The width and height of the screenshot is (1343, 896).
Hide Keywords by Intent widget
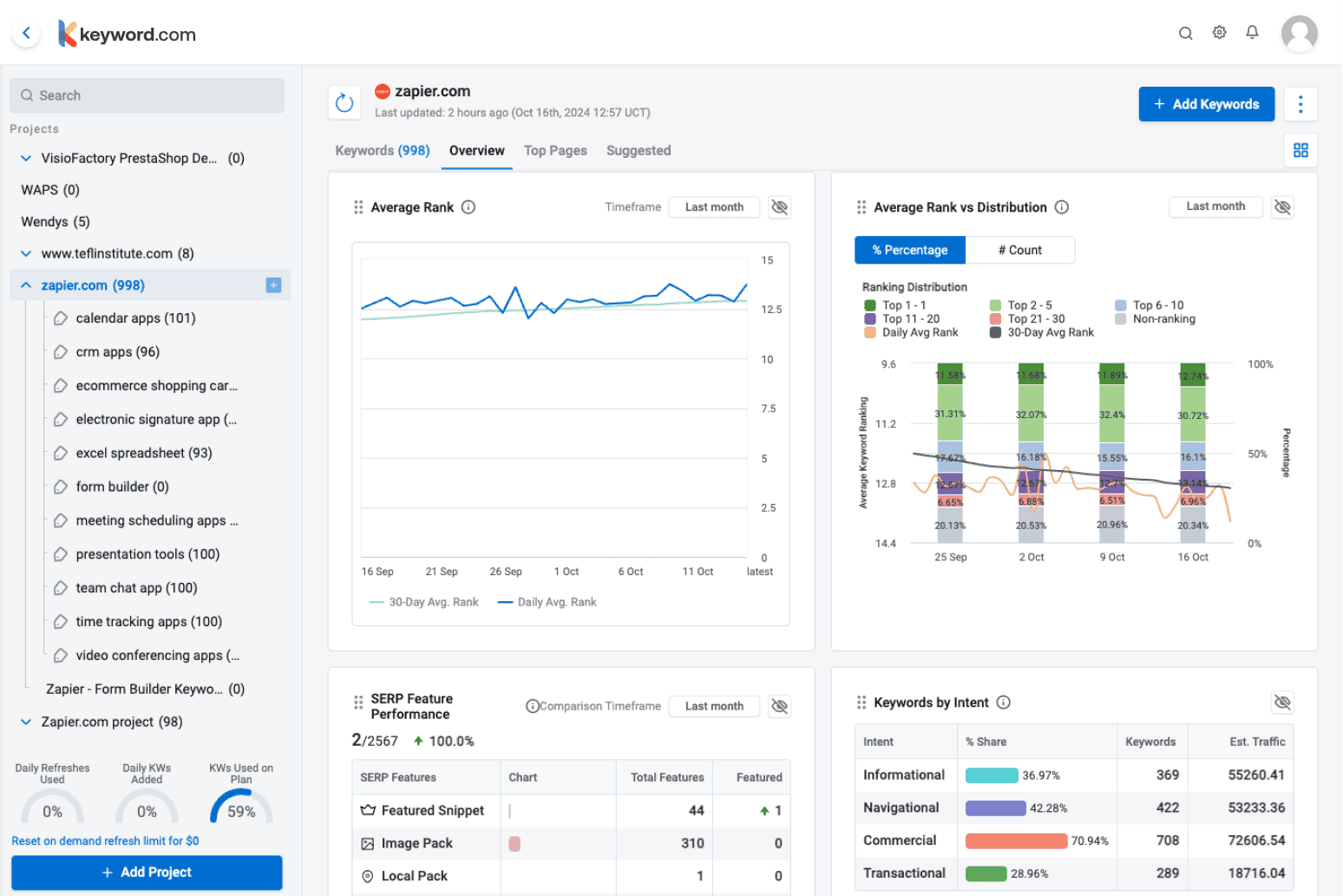[1282, 703]
